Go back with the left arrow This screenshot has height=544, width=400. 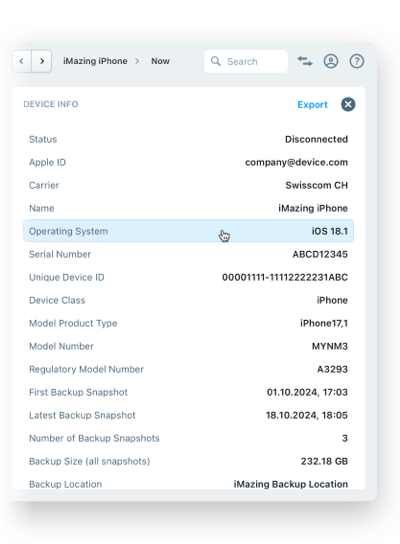pos(22,61)
